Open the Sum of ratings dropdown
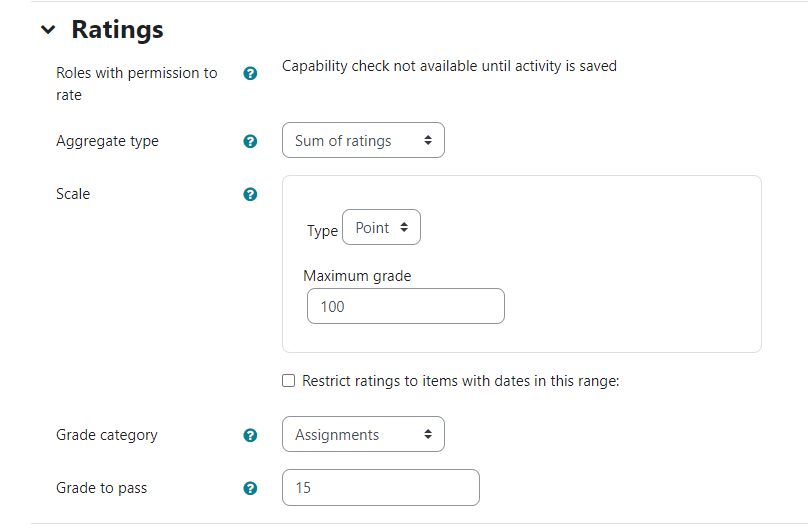This screenshot has height=530, width=808. tap(363, 141)
